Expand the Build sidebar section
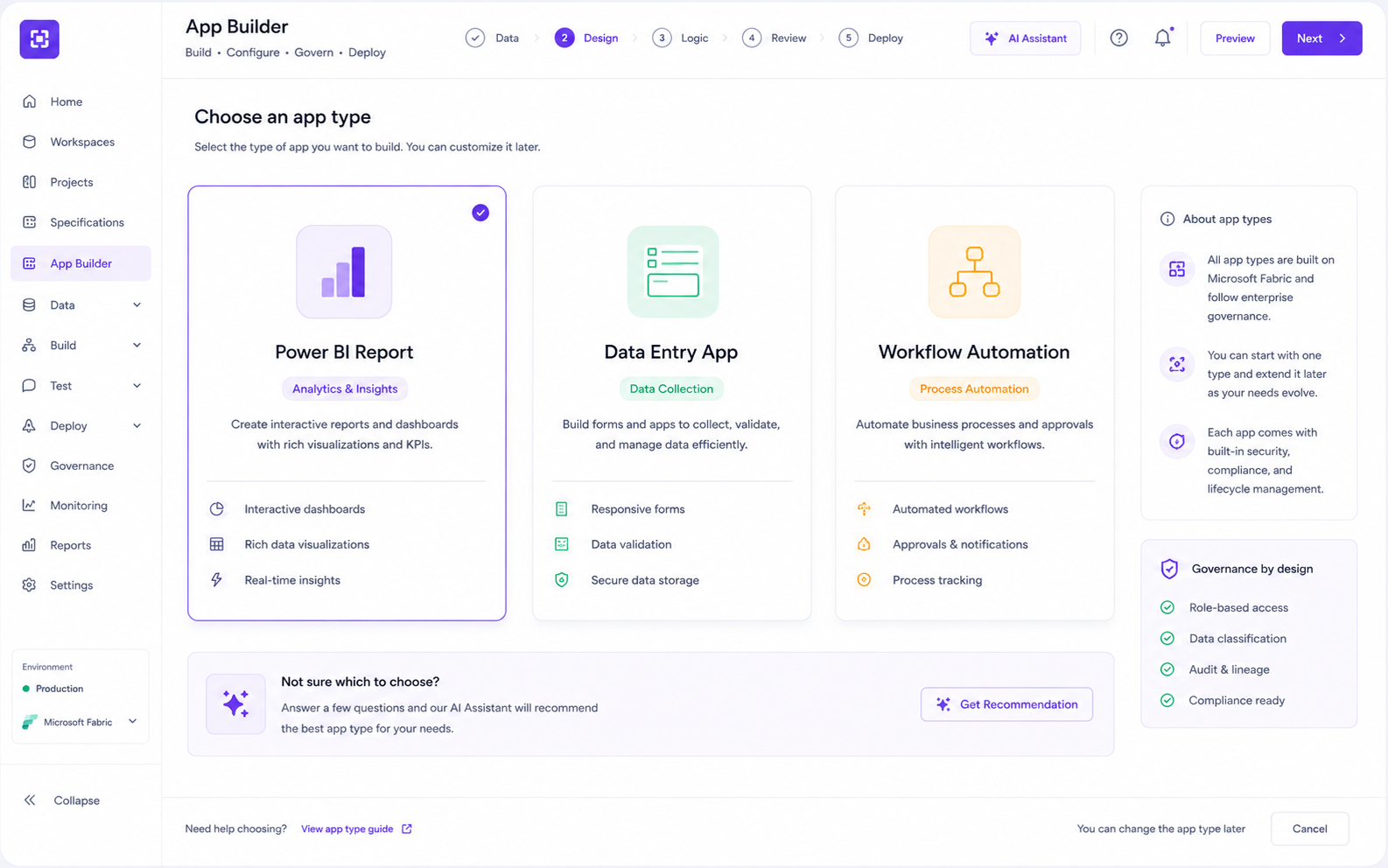1388x868 pixels. (81, 345)
